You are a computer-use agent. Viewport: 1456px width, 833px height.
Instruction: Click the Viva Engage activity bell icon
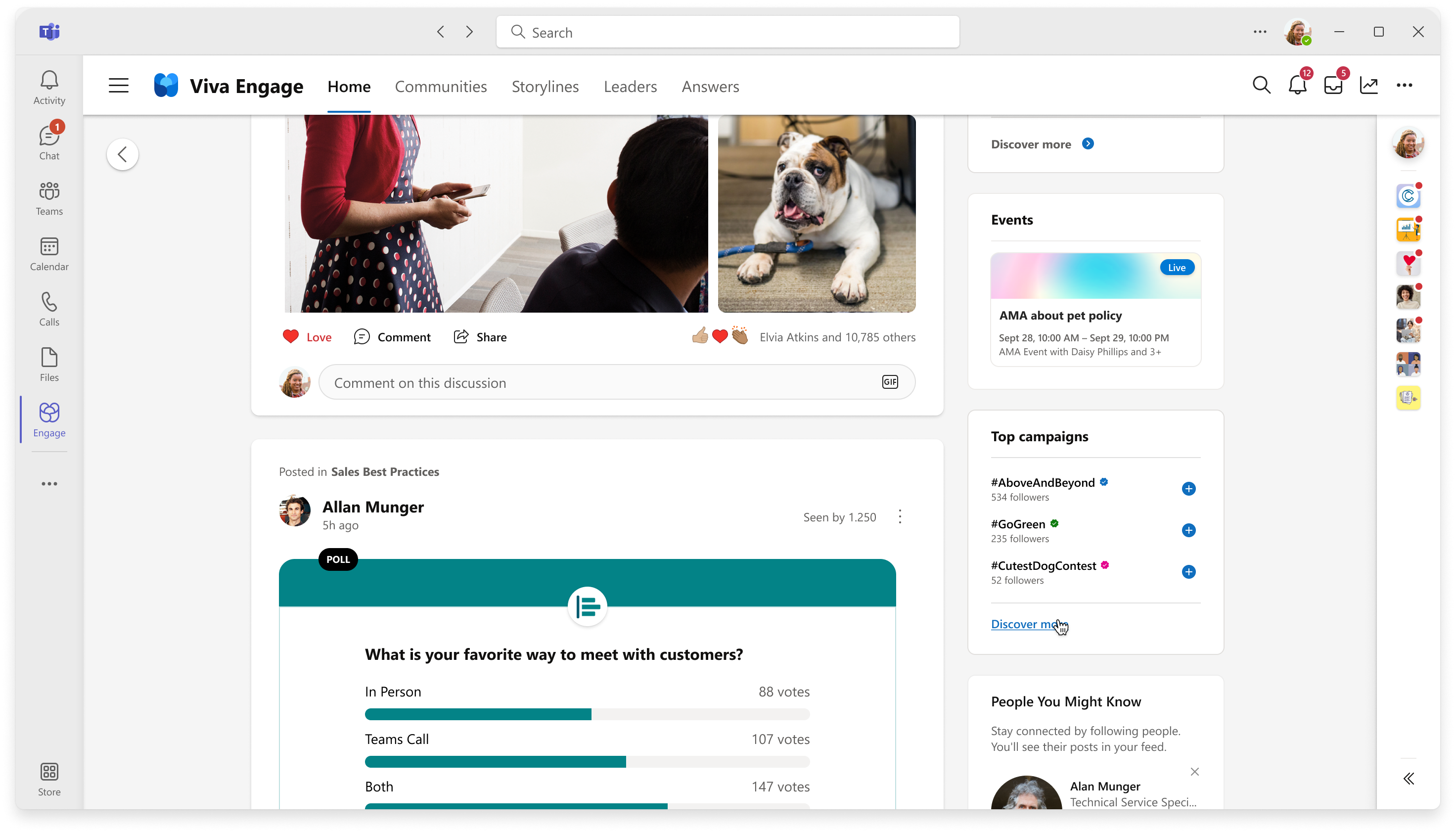coord(1298,85)
